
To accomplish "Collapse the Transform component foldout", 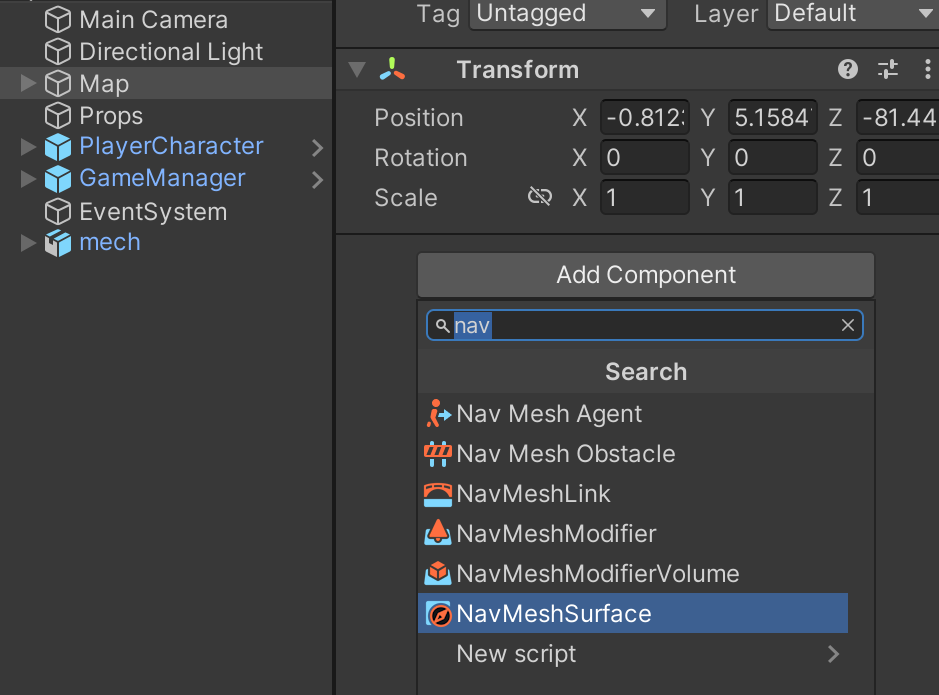I will (x=357, y=70).
